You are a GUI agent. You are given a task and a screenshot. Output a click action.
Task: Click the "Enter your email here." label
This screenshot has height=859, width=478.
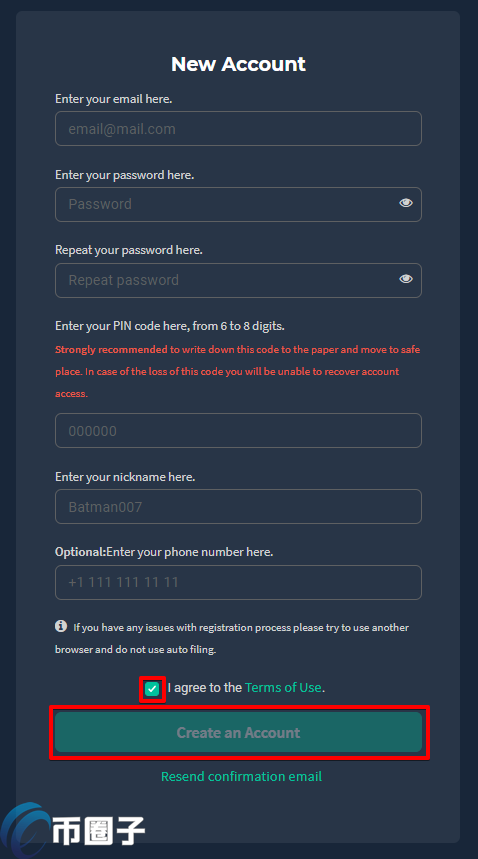pyautogui.click(x=114, y=99)
